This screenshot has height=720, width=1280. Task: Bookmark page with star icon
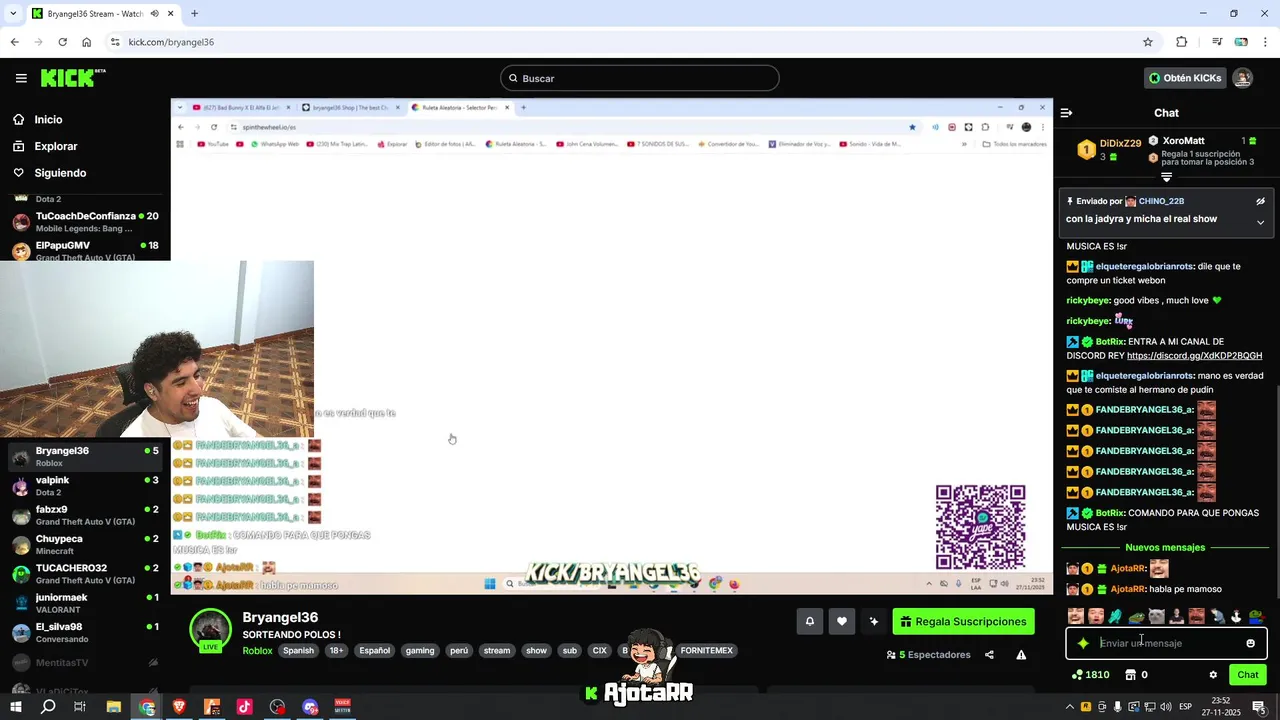[x=1148, y=42]
